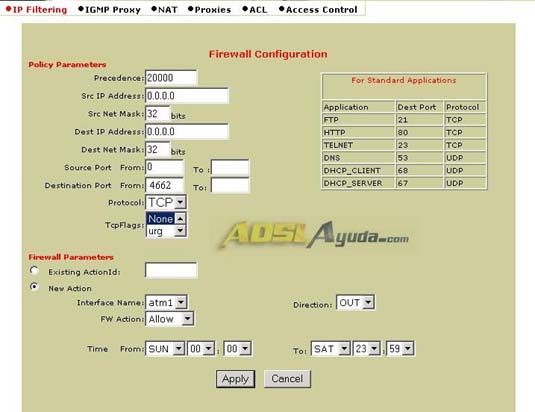The height and width of the screenshot is (412, 535).
Task: Focus the Precedence input field
Action: click(x=171, y=78)
